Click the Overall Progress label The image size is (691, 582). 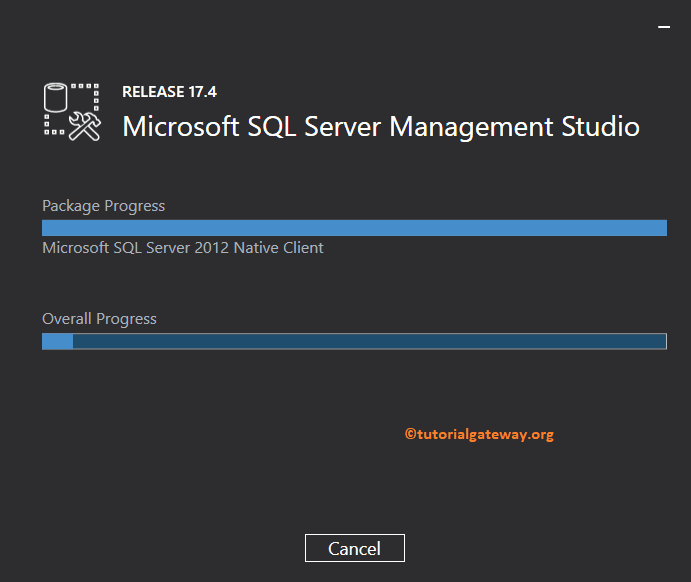pos(99,319)
